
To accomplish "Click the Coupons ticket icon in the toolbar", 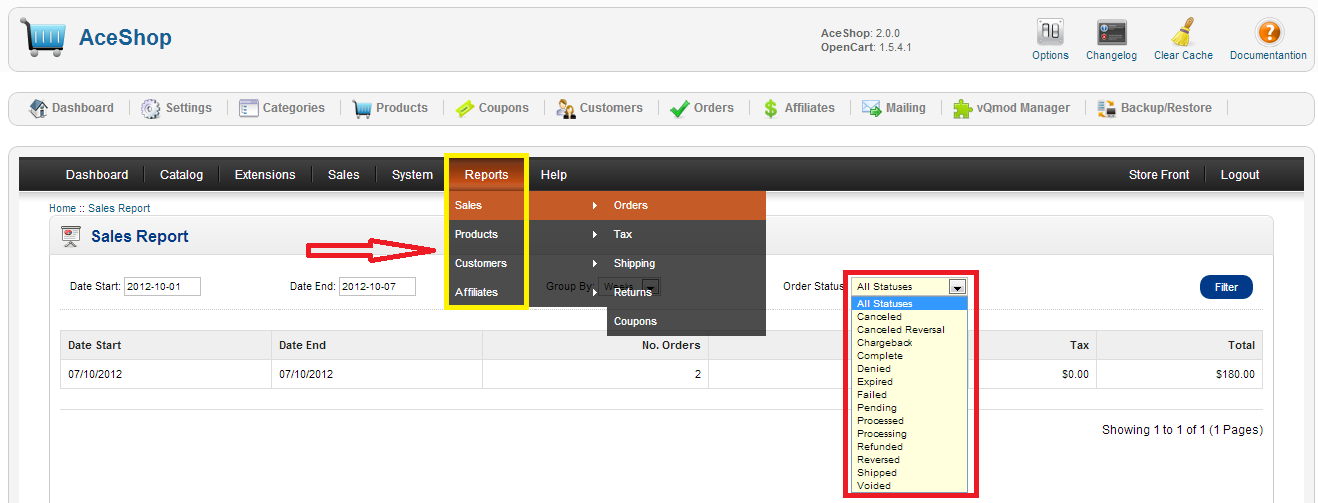I will click(465, 108).
